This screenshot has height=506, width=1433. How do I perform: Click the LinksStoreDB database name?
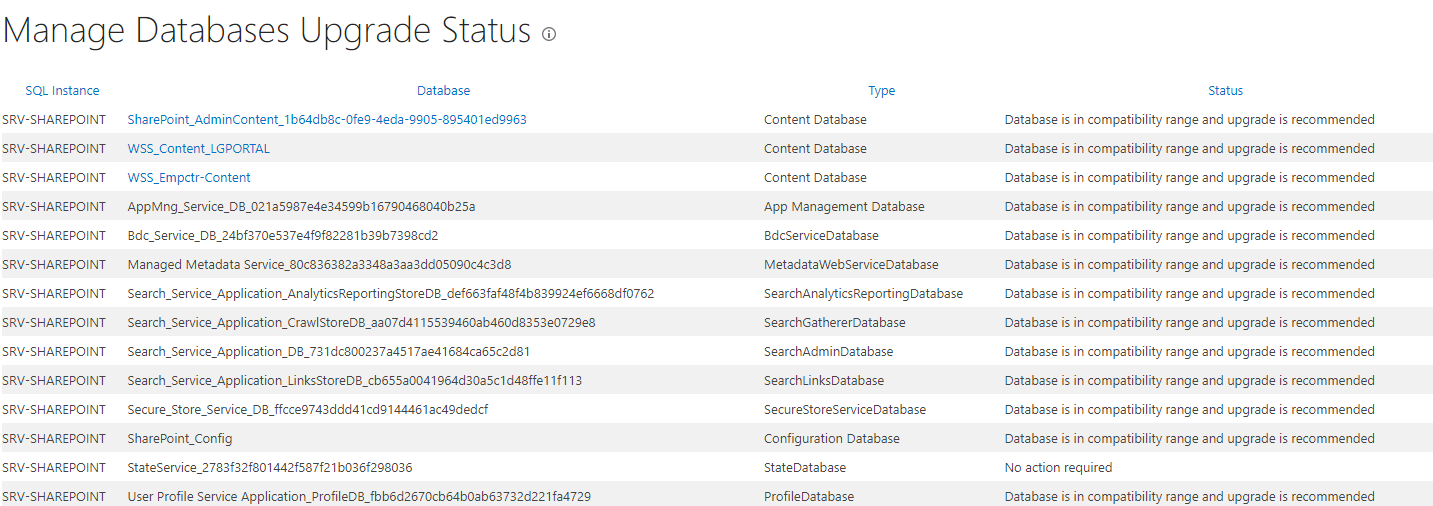(354, 381)
